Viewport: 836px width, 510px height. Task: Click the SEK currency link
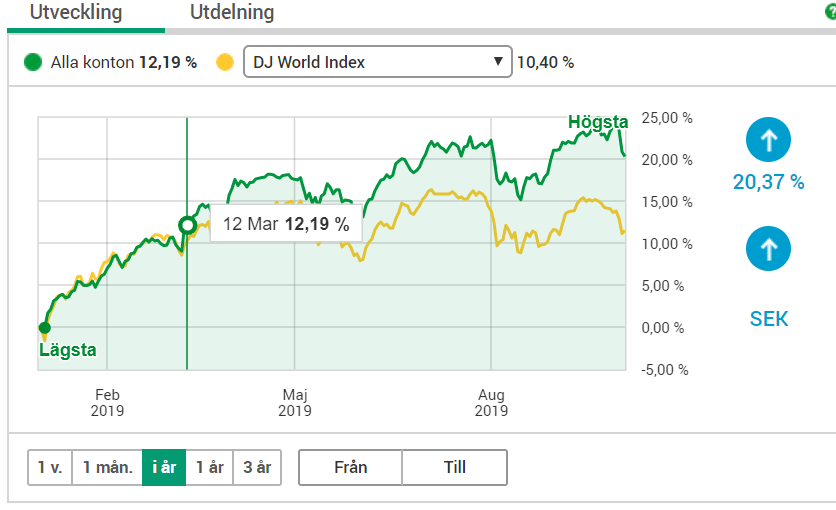click(768, 319)
